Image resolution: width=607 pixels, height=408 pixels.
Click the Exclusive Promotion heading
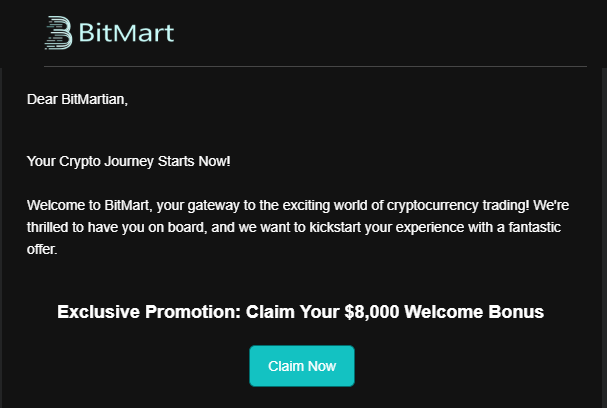coord(300,312)
